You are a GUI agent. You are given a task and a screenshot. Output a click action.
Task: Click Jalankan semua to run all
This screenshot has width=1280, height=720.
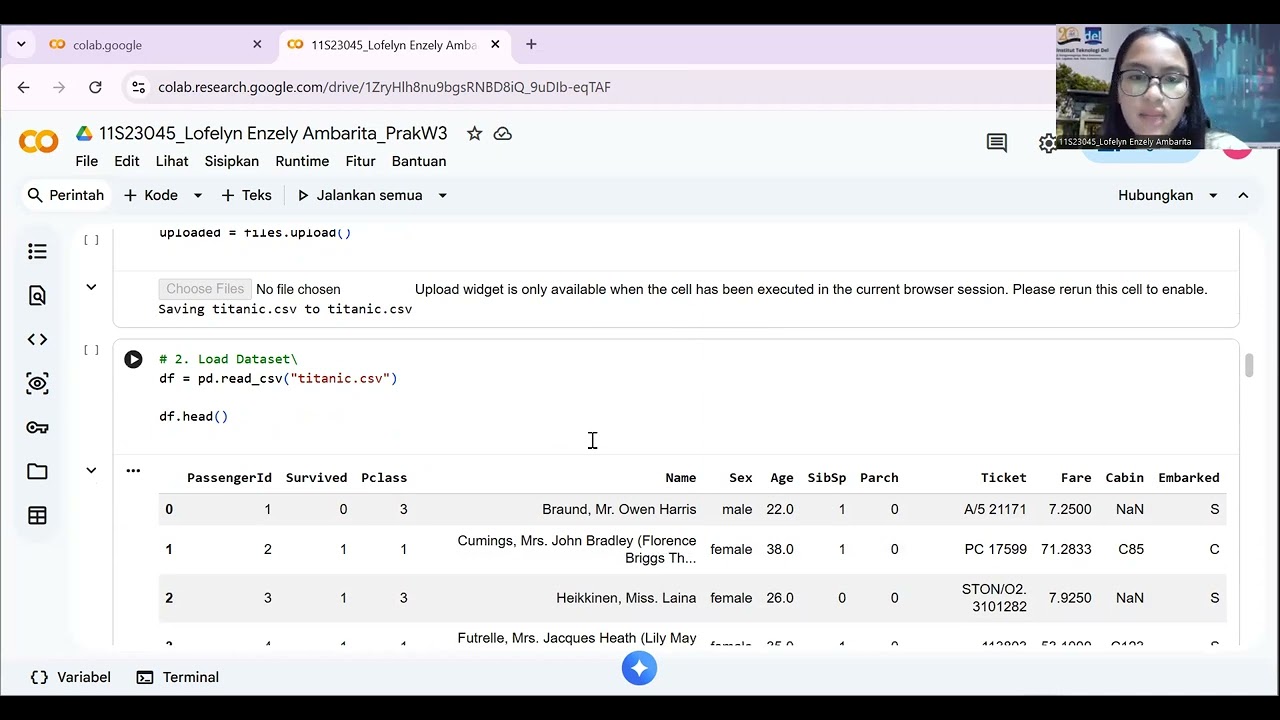360,195
